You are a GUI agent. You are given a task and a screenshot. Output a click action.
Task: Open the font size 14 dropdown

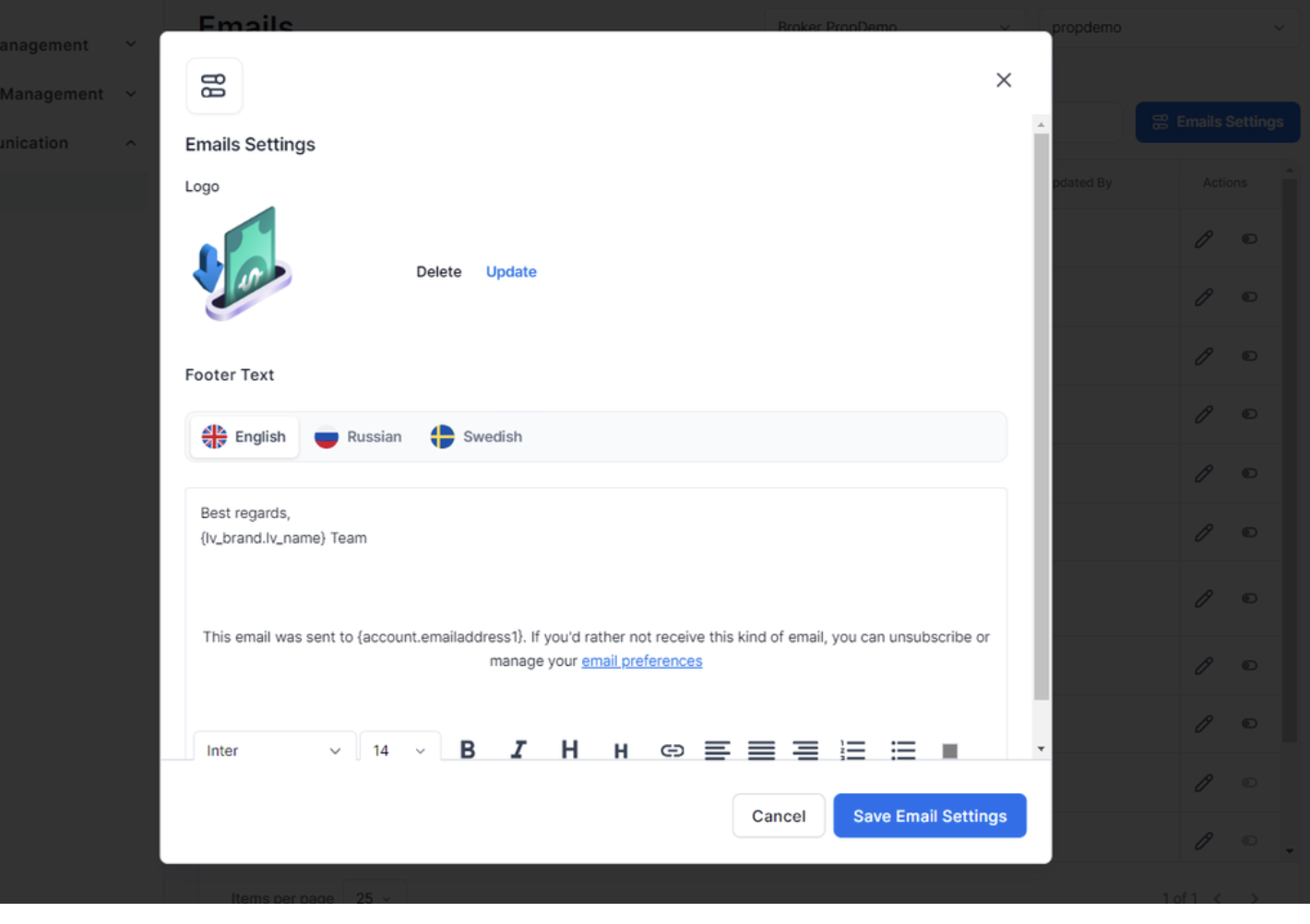(399, 751)
